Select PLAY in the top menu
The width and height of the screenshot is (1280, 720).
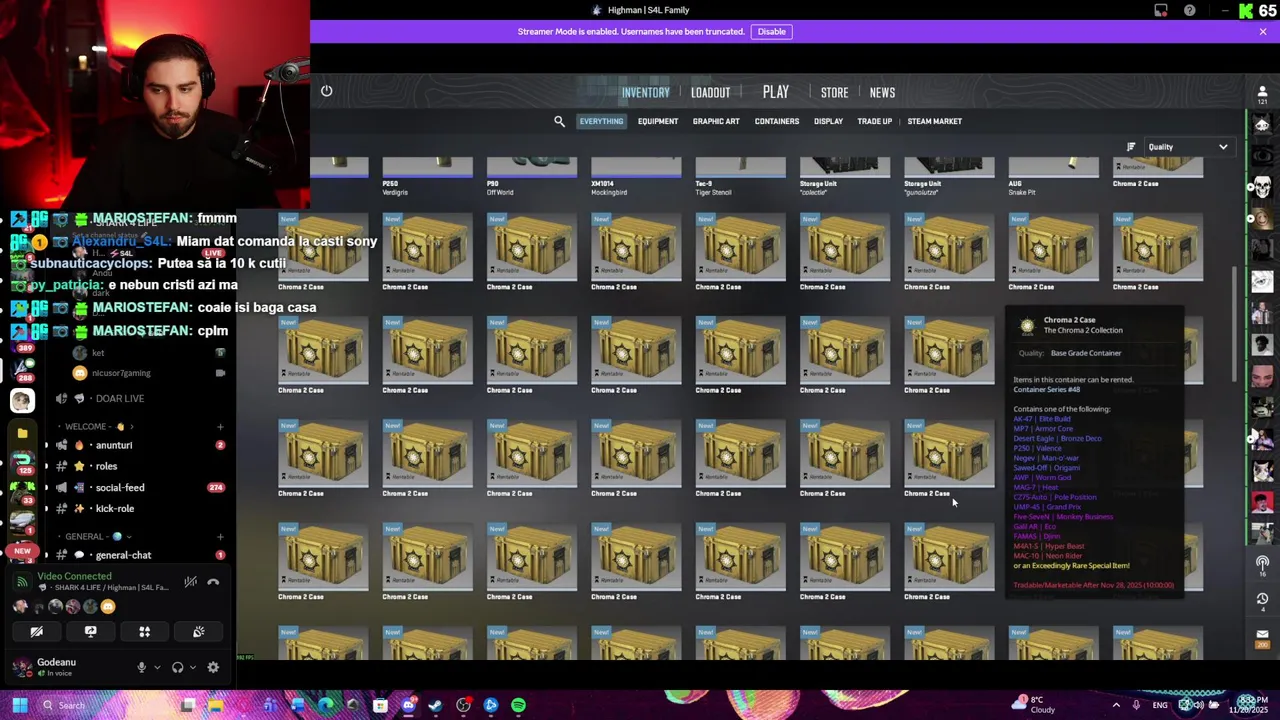(x=775, y=92)
